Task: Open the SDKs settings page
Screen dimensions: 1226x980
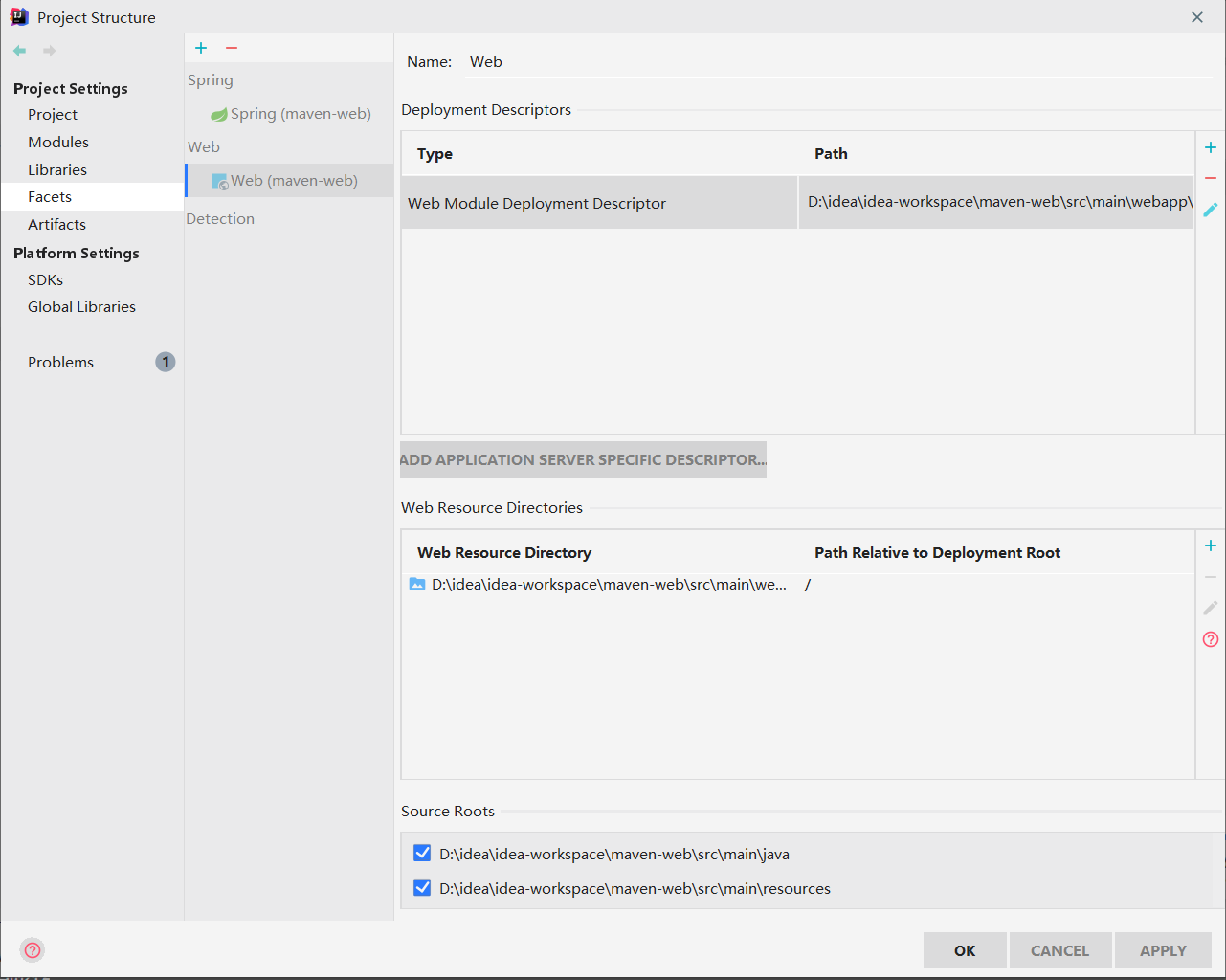Action: pos(45,279)
